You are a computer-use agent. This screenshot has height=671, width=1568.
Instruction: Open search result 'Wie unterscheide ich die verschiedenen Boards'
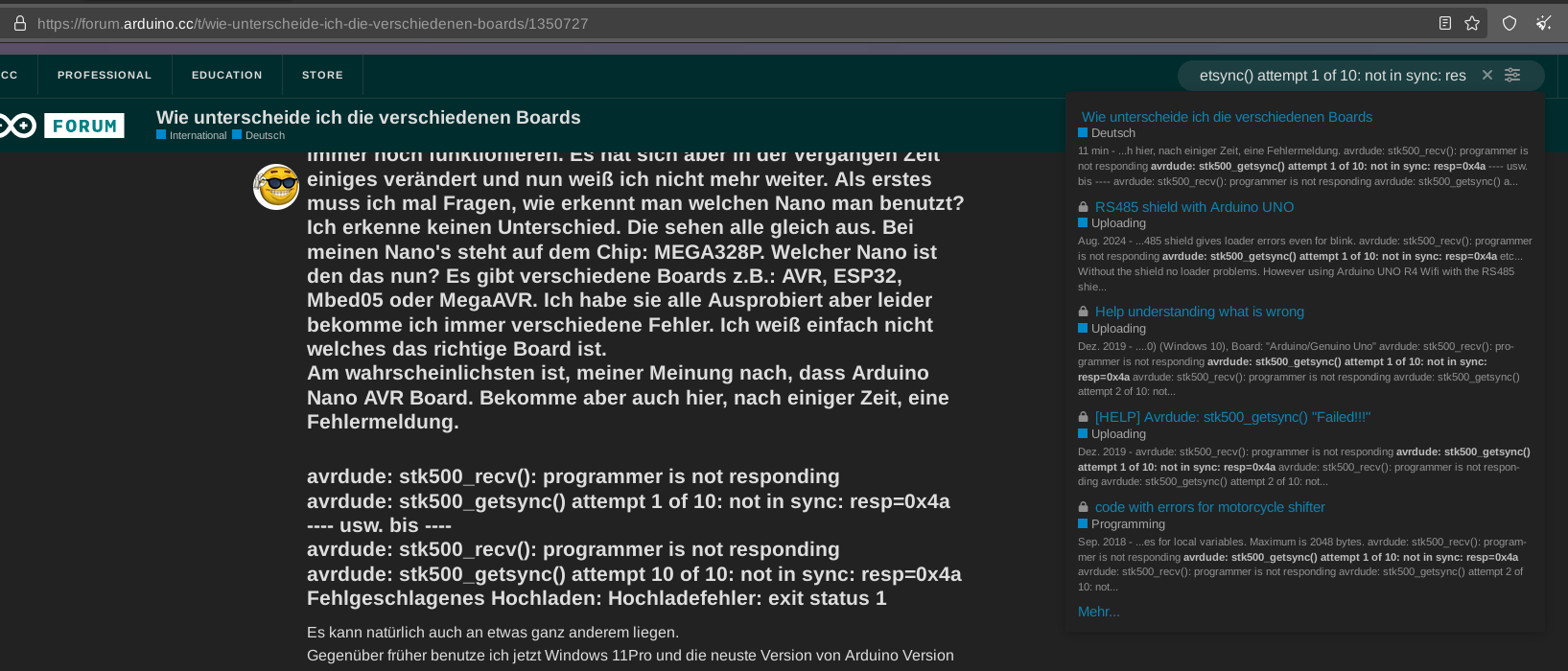pyautogui.click(x=1227, y=117)
